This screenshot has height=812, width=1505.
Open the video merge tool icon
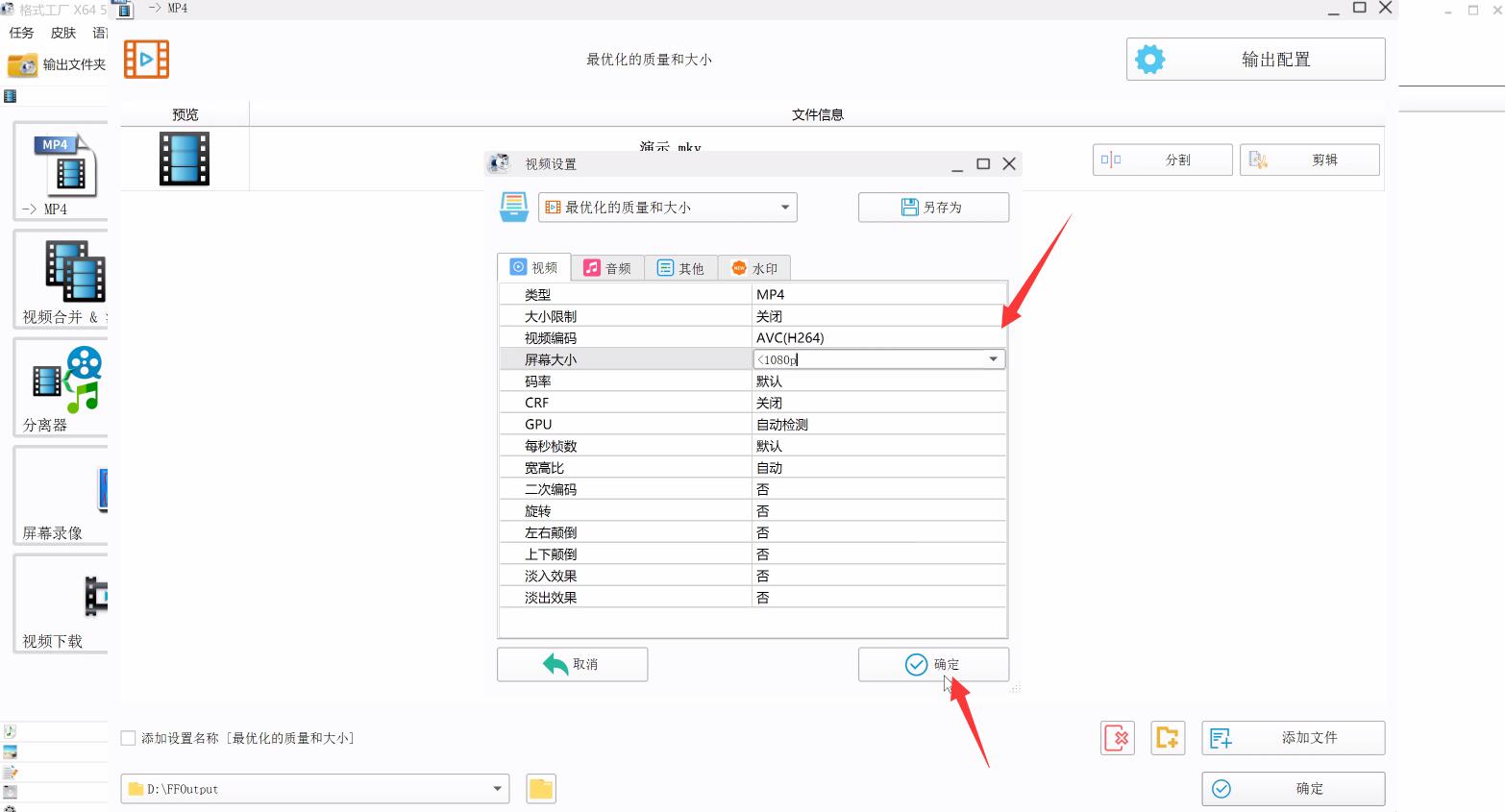coord(75,271)
